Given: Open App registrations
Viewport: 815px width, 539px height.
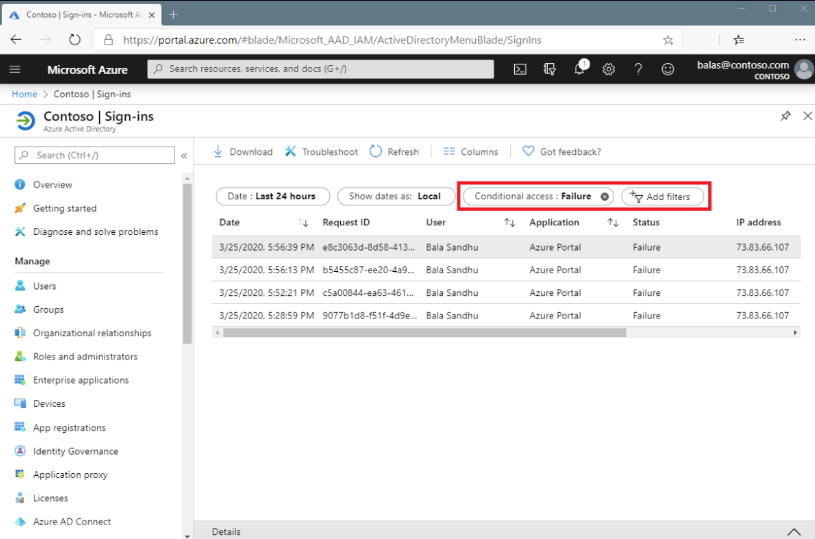Looking at the screenshot, I should (x=60, y=428).
